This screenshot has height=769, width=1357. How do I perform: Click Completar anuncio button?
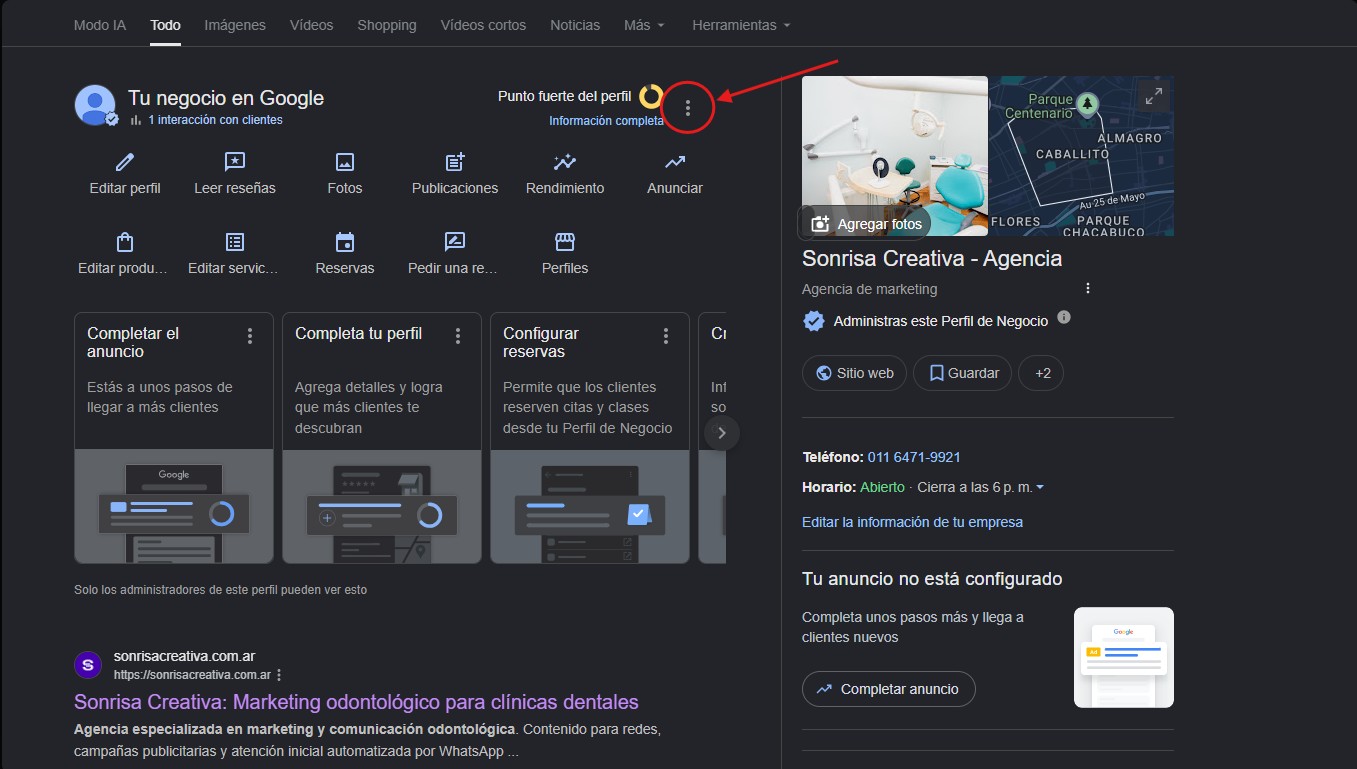click(x=888, y=689)
